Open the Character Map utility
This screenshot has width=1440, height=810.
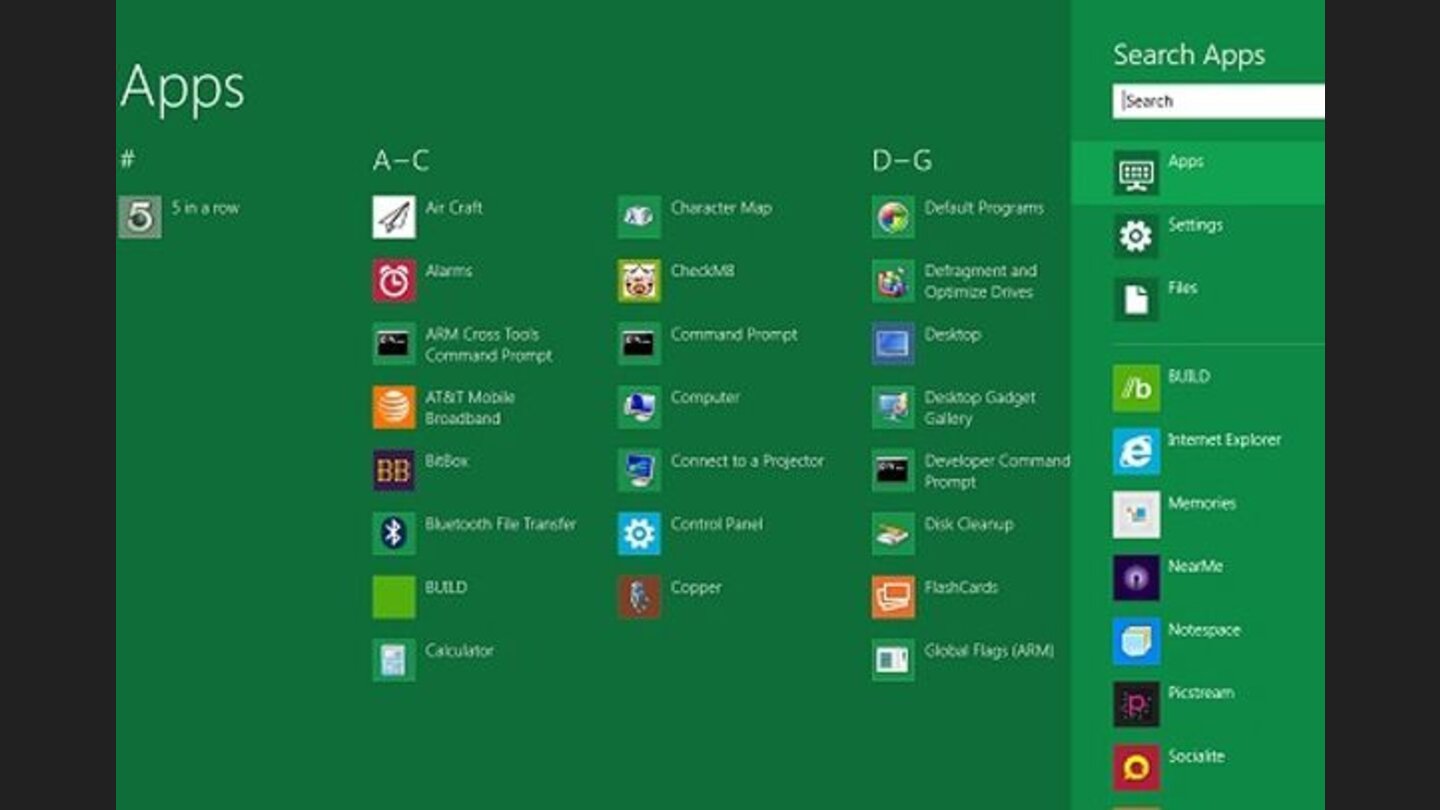click(x=721, y=209)
